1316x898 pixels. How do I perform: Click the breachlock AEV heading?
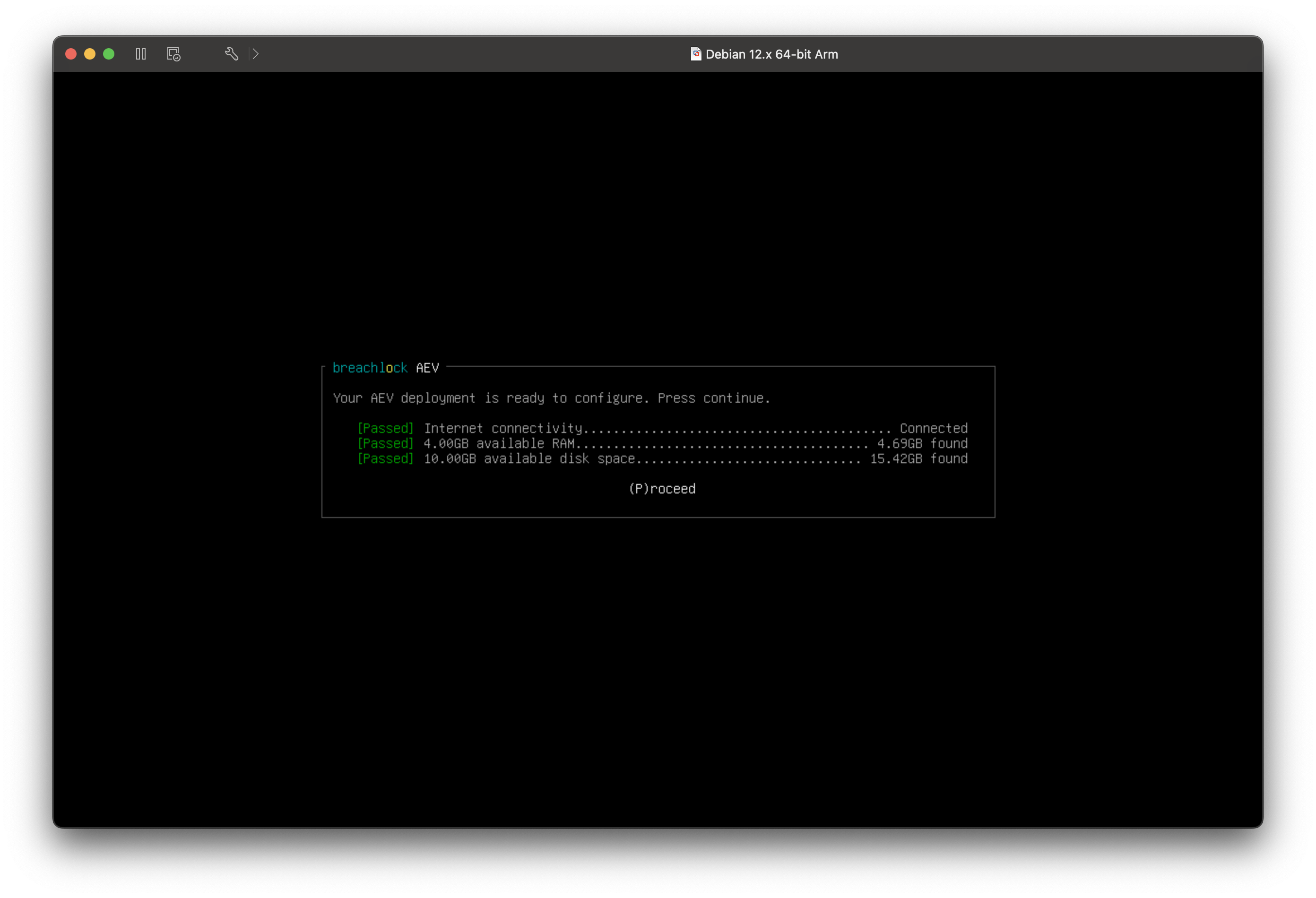[x=386, y=368]
